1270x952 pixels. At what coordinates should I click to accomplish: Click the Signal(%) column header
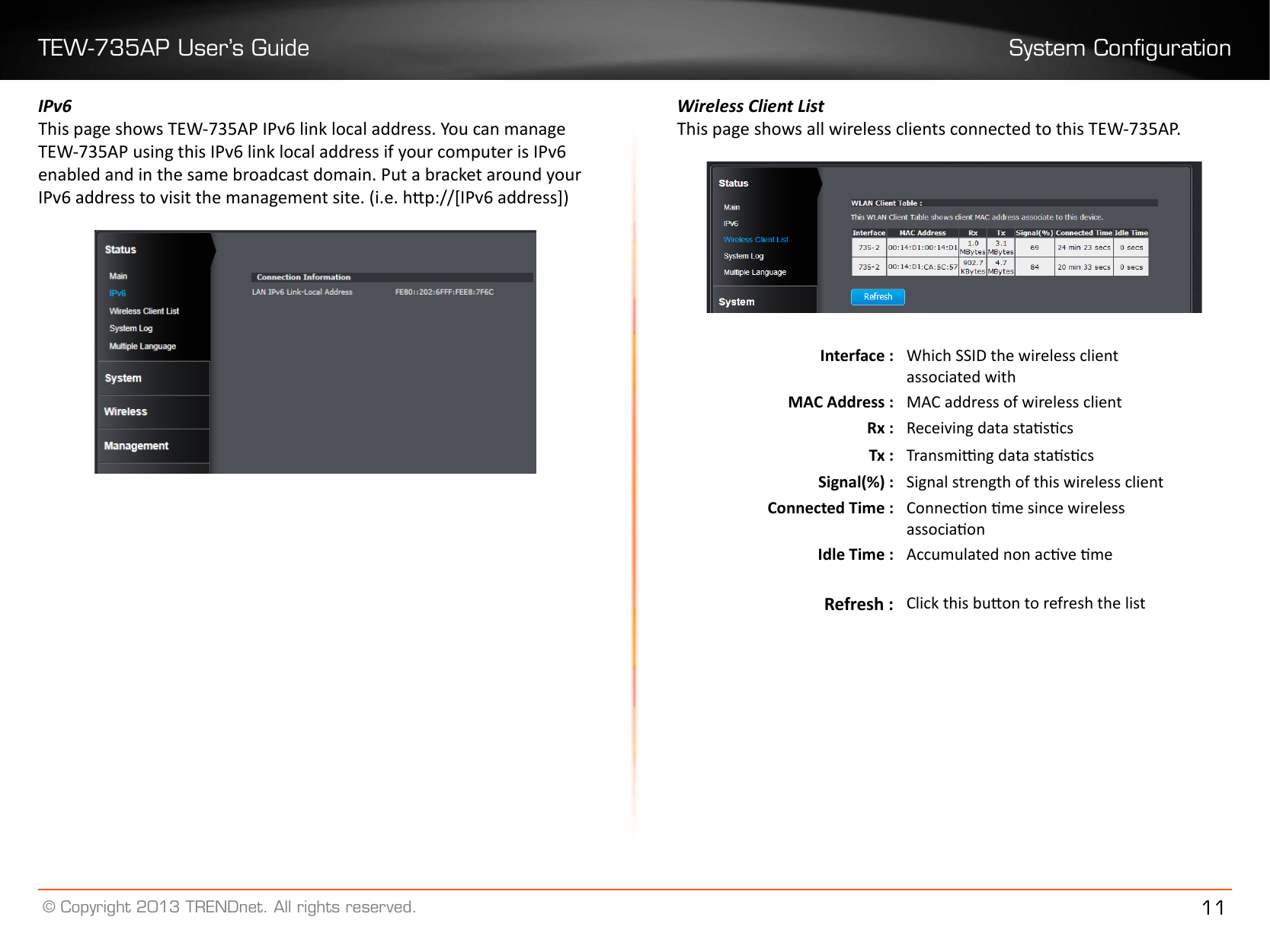coord(1035,233)
